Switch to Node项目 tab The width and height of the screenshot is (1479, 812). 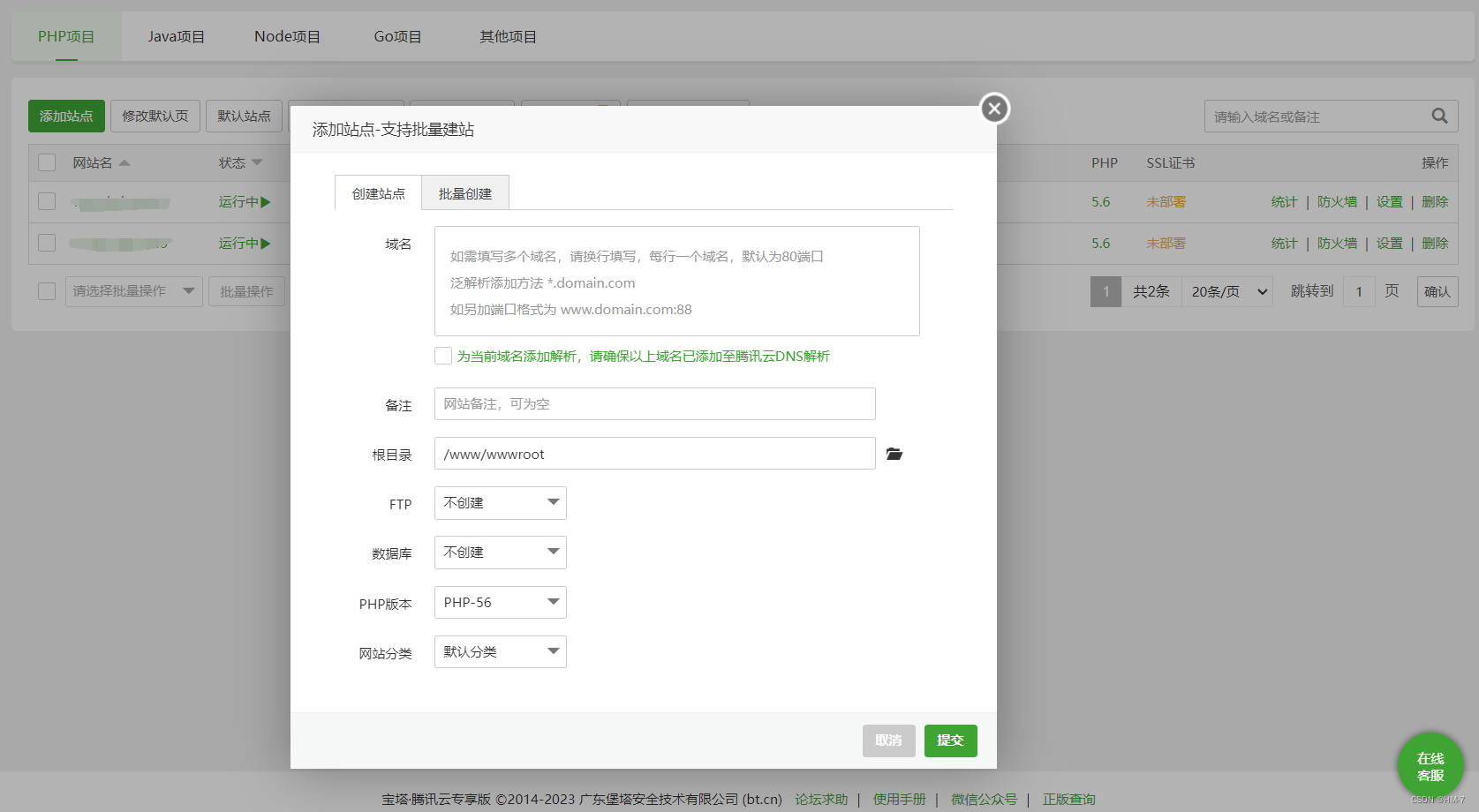click(x=287, y=36)
